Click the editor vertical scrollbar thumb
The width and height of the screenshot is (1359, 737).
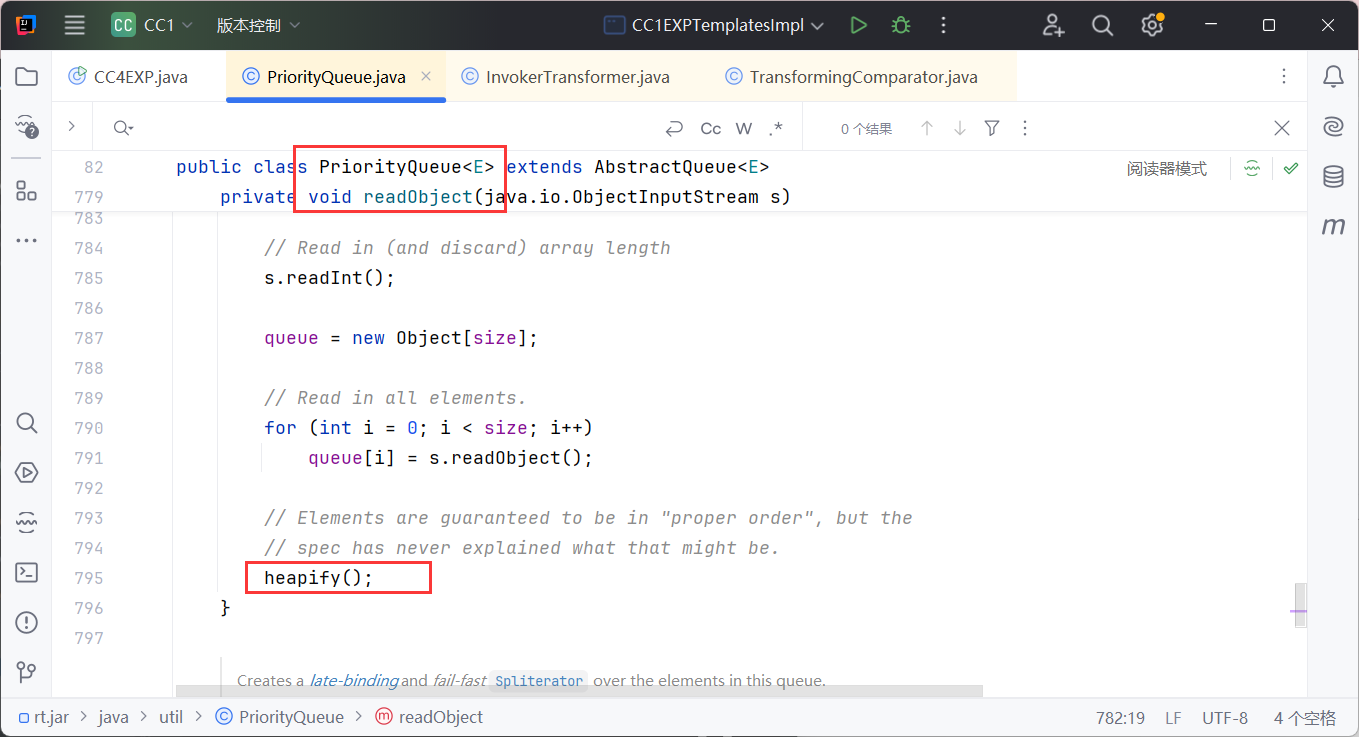(1300, 605)
